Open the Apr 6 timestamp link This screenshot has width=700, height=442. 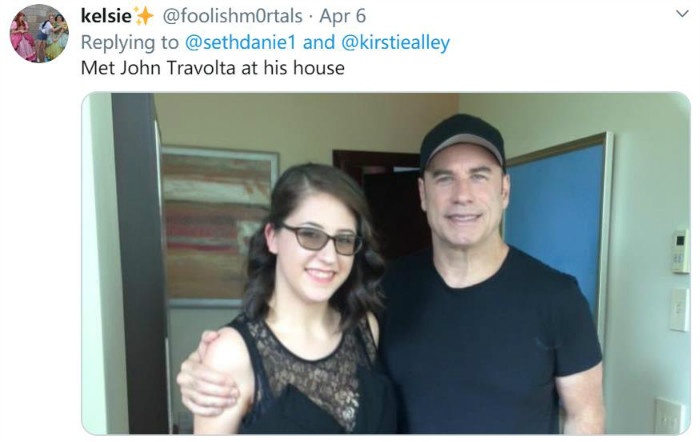click(x=343, y=17)
